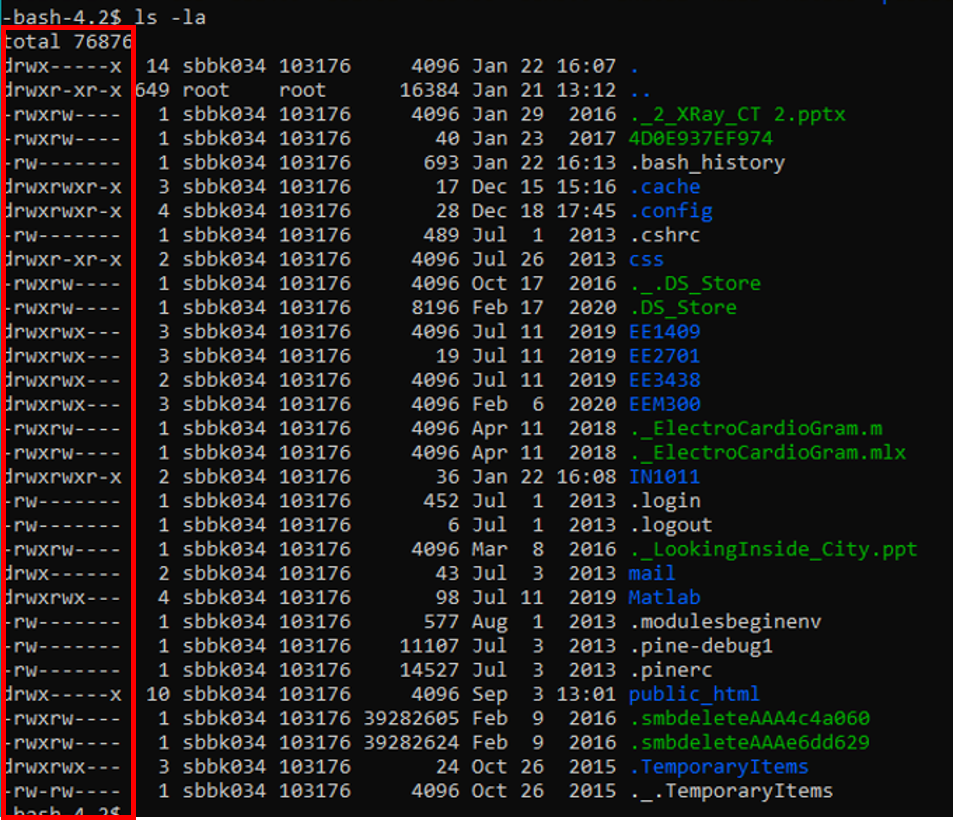Select the 'IN1011' directory name
The image size is (953, 820).
[x=664, y=477]
